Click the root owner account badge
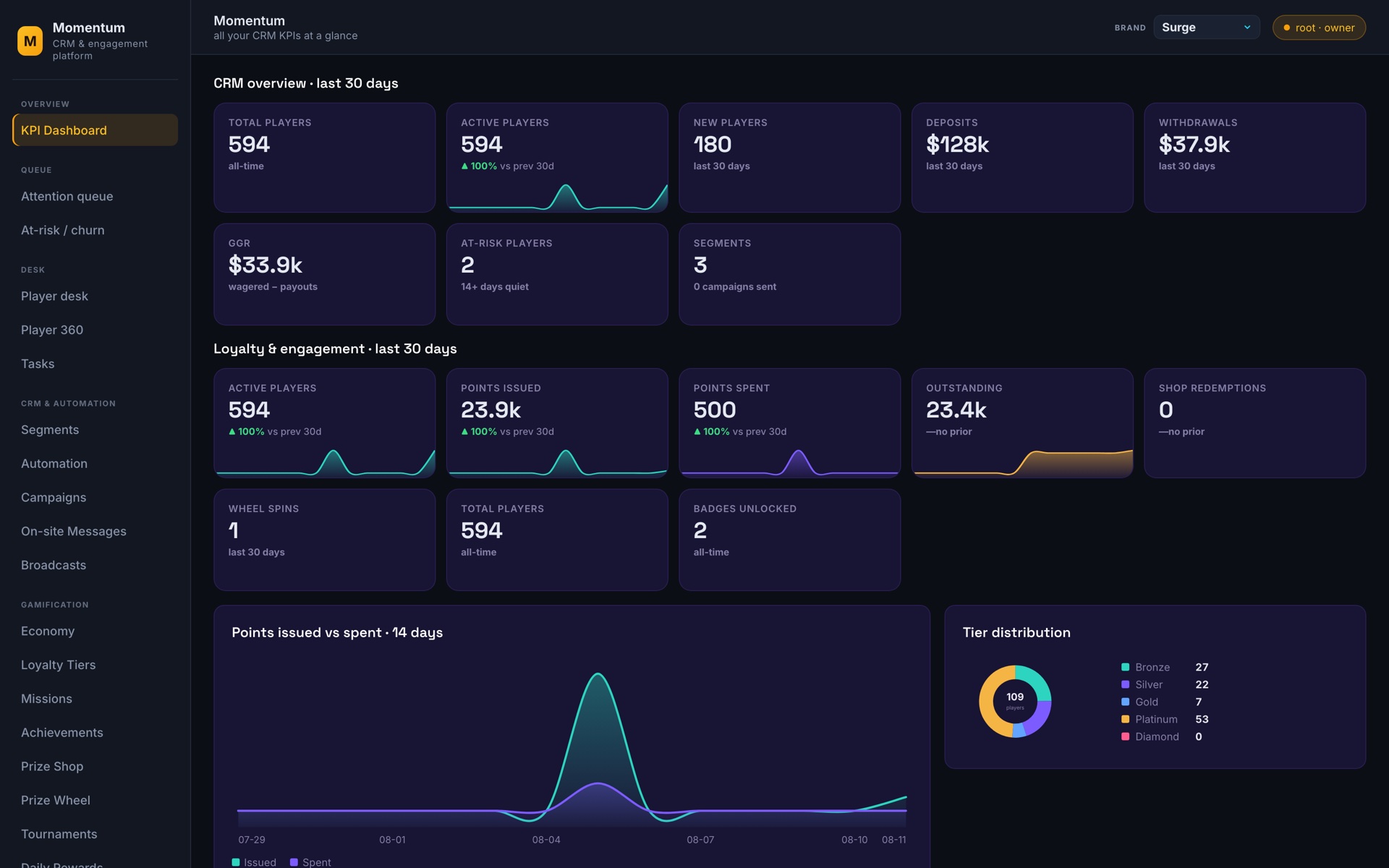1389x868 pixels. (1318, 27)
